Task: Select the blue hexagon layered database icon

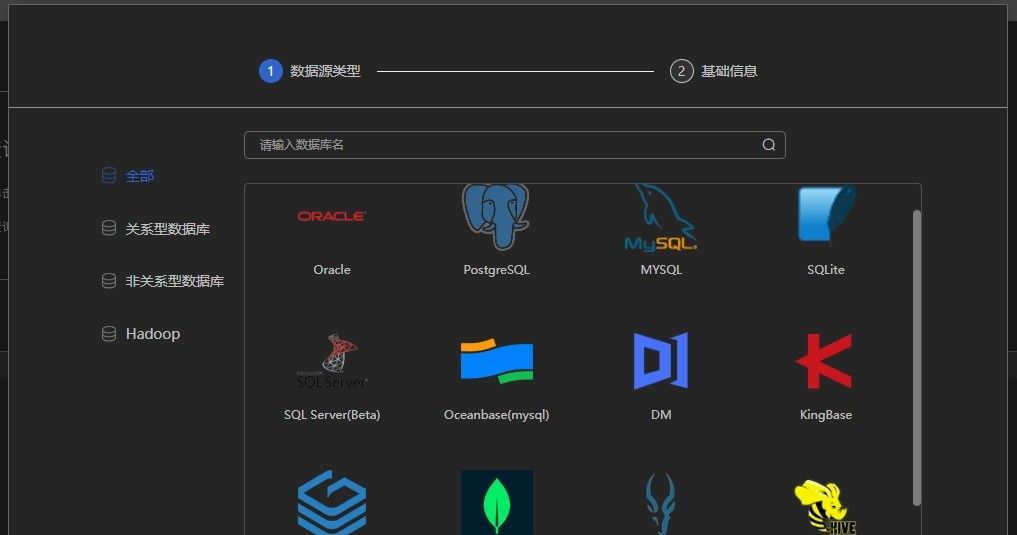Action: (x=332, y=503)
